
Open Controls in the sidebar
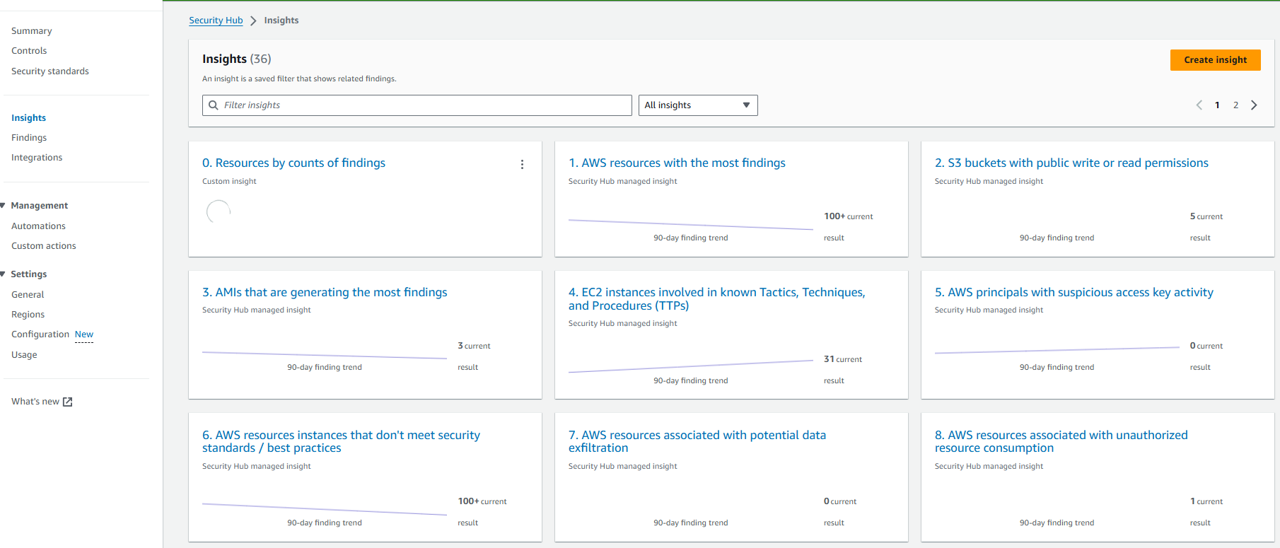point(29,51)
